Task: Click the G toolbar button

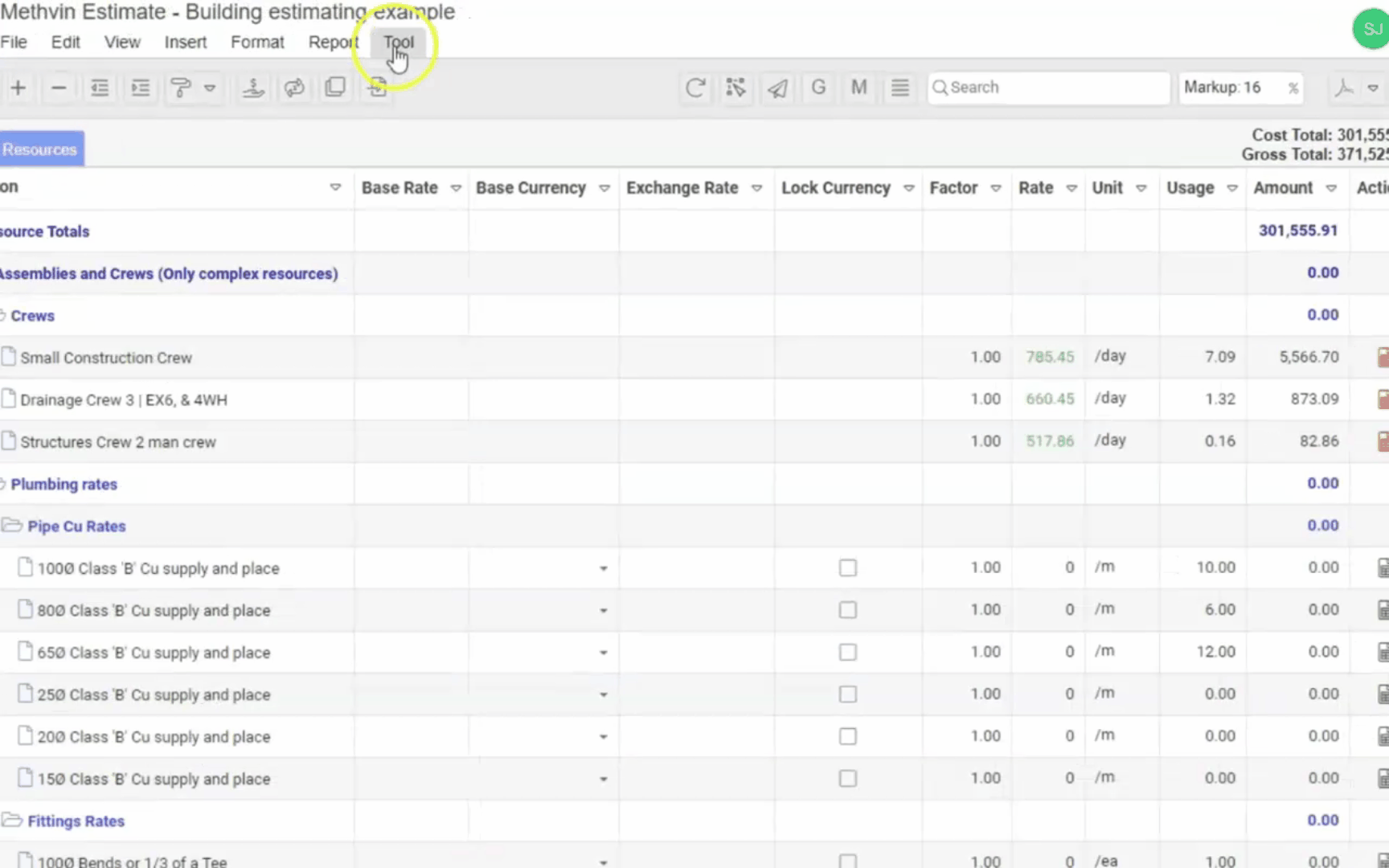Action: (x=818, y=88)
